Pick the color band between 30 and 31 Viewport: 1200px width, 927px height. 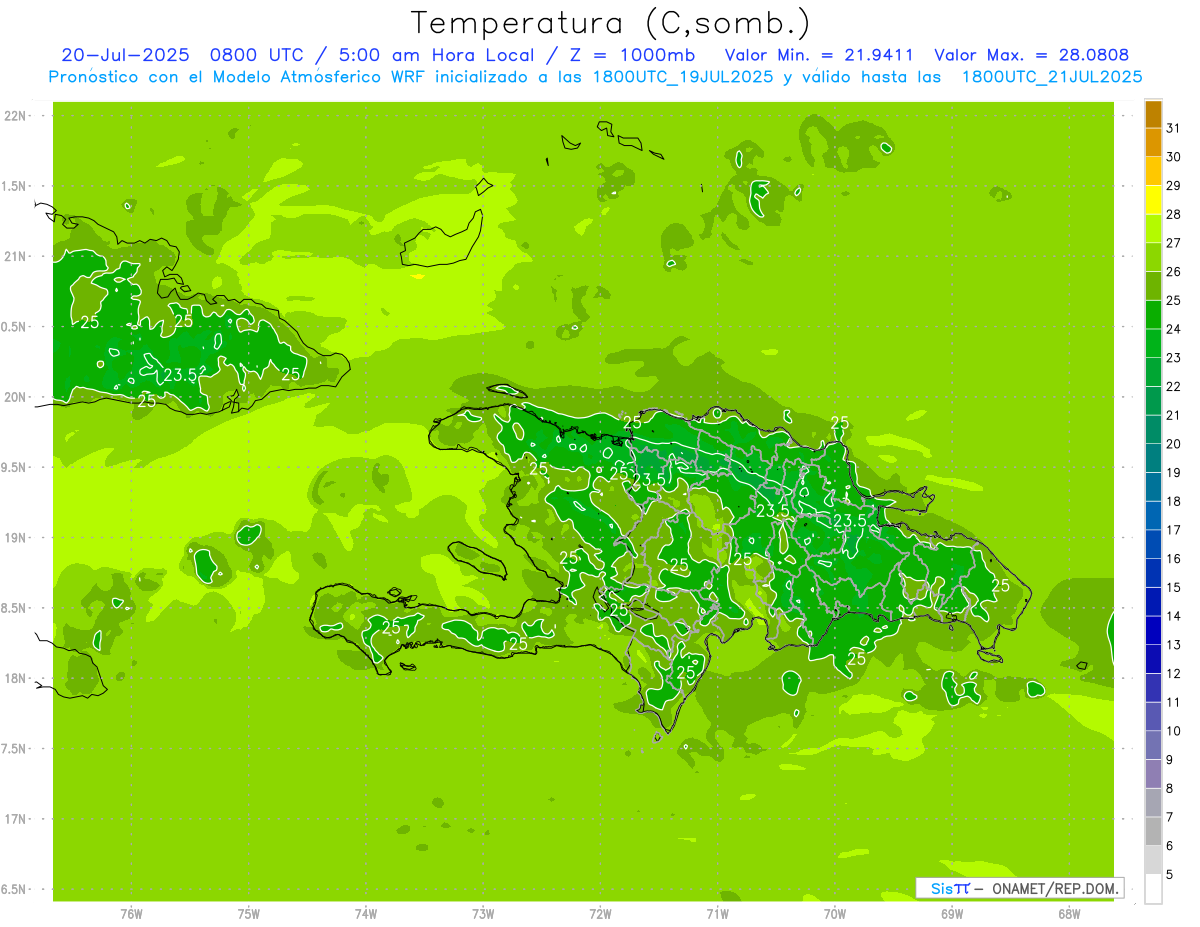pos(1153,144)
